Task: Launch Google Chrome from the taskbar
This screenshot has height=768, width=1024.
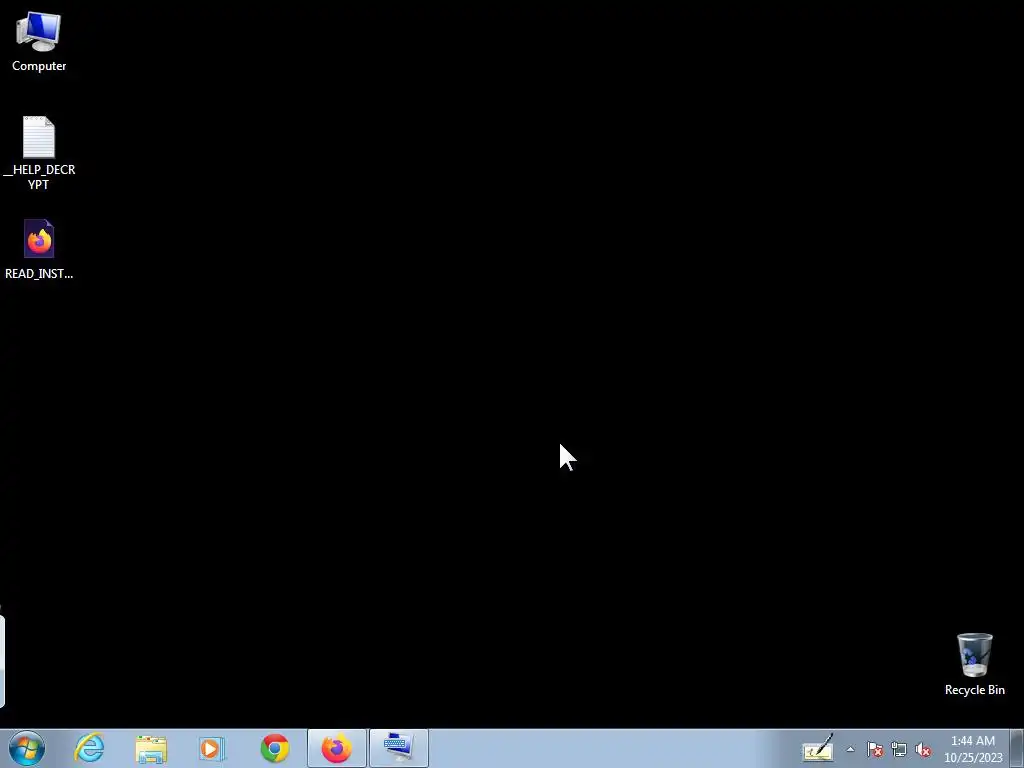Action: [x=274, y=748]
